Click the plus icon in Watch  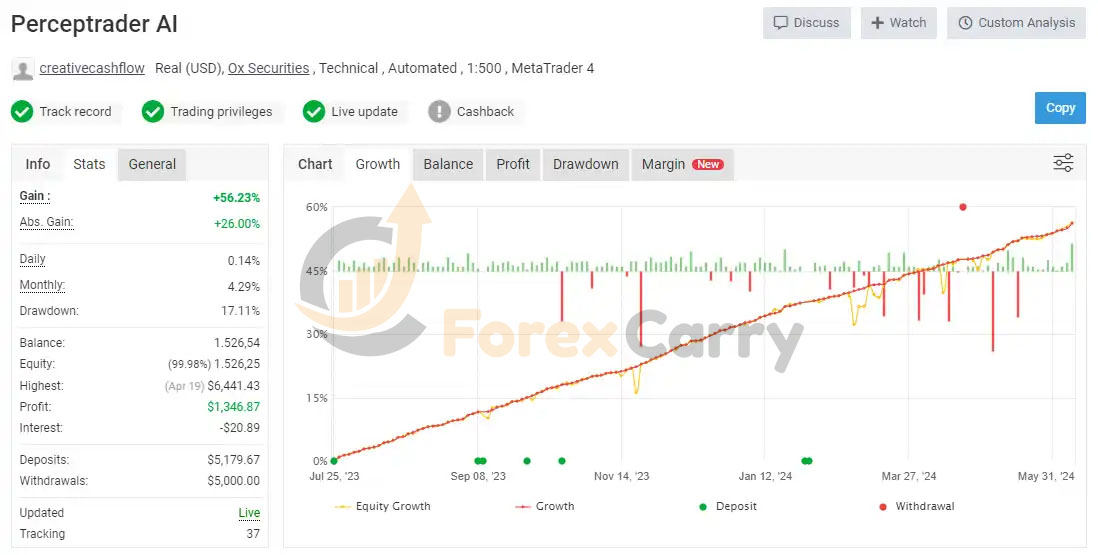877,23
